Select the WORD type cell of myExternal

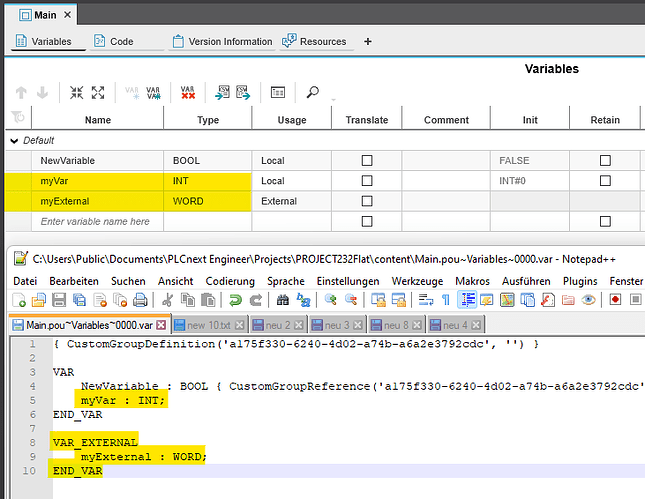click(x=208, y=201)
